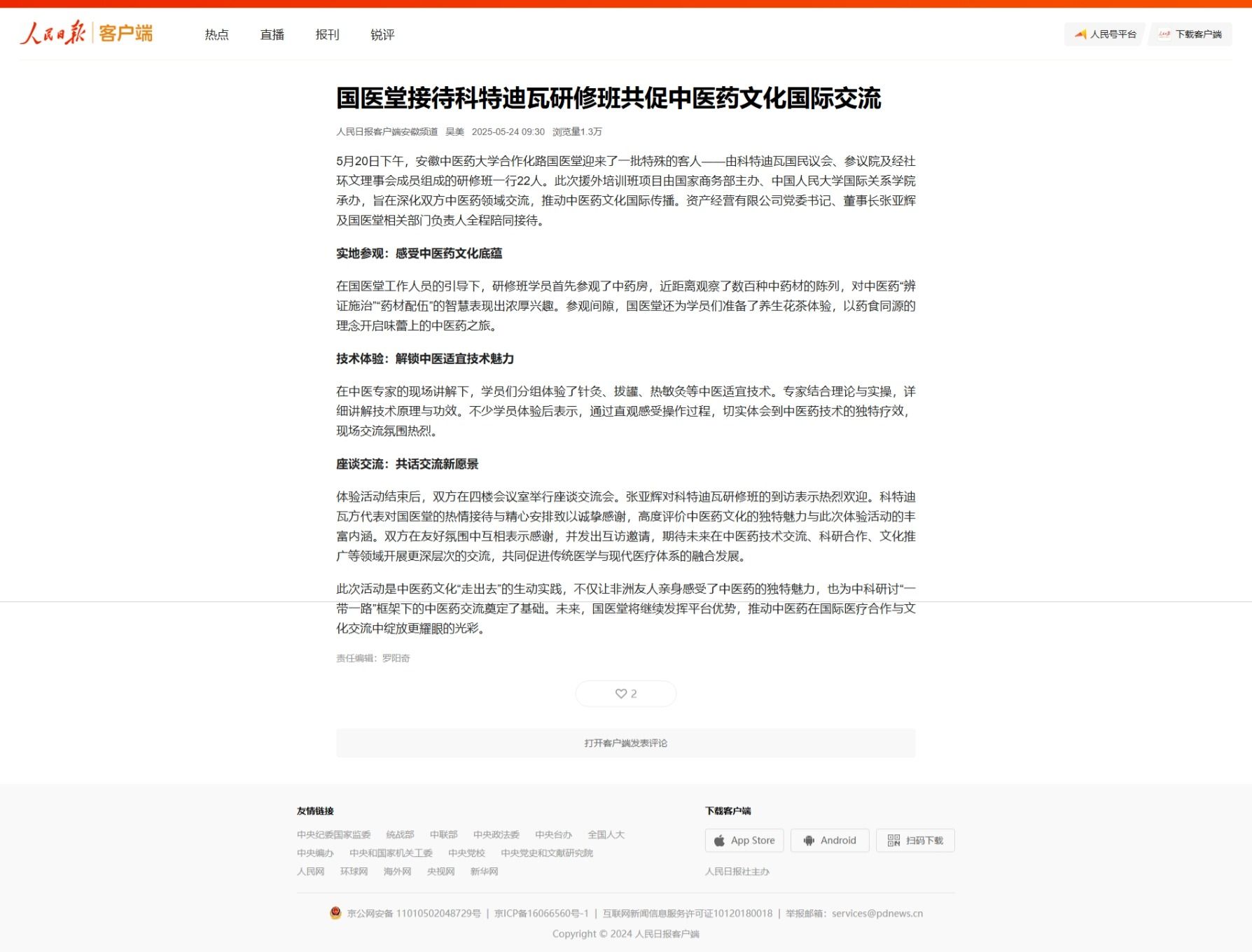1252x952 pixels.
Task: Visit the 新华网 friendly link
Action: 484,871
